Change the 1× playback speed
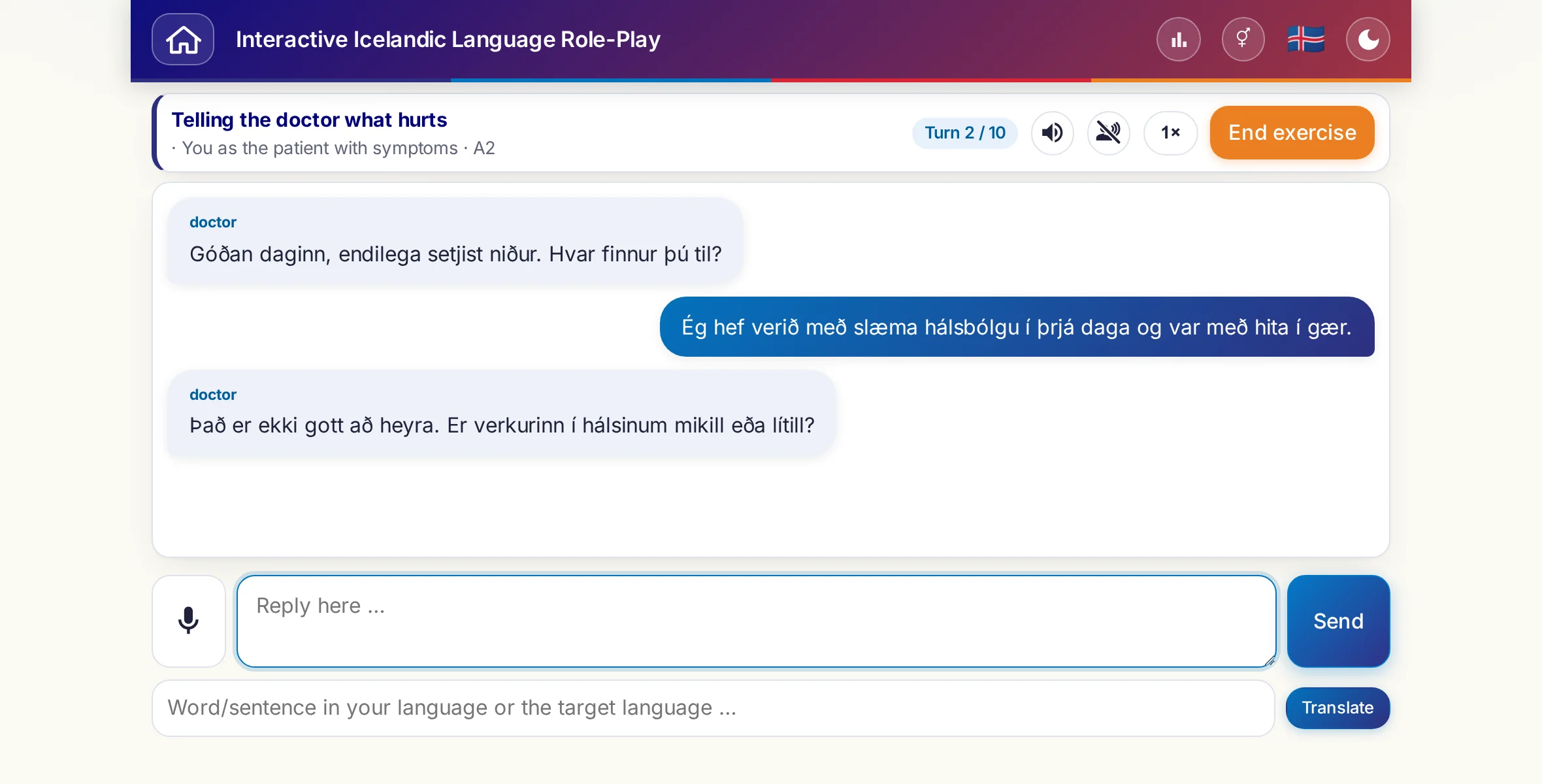Image resolution: width=1542 pixels, height=784 pixels. 1170,133
